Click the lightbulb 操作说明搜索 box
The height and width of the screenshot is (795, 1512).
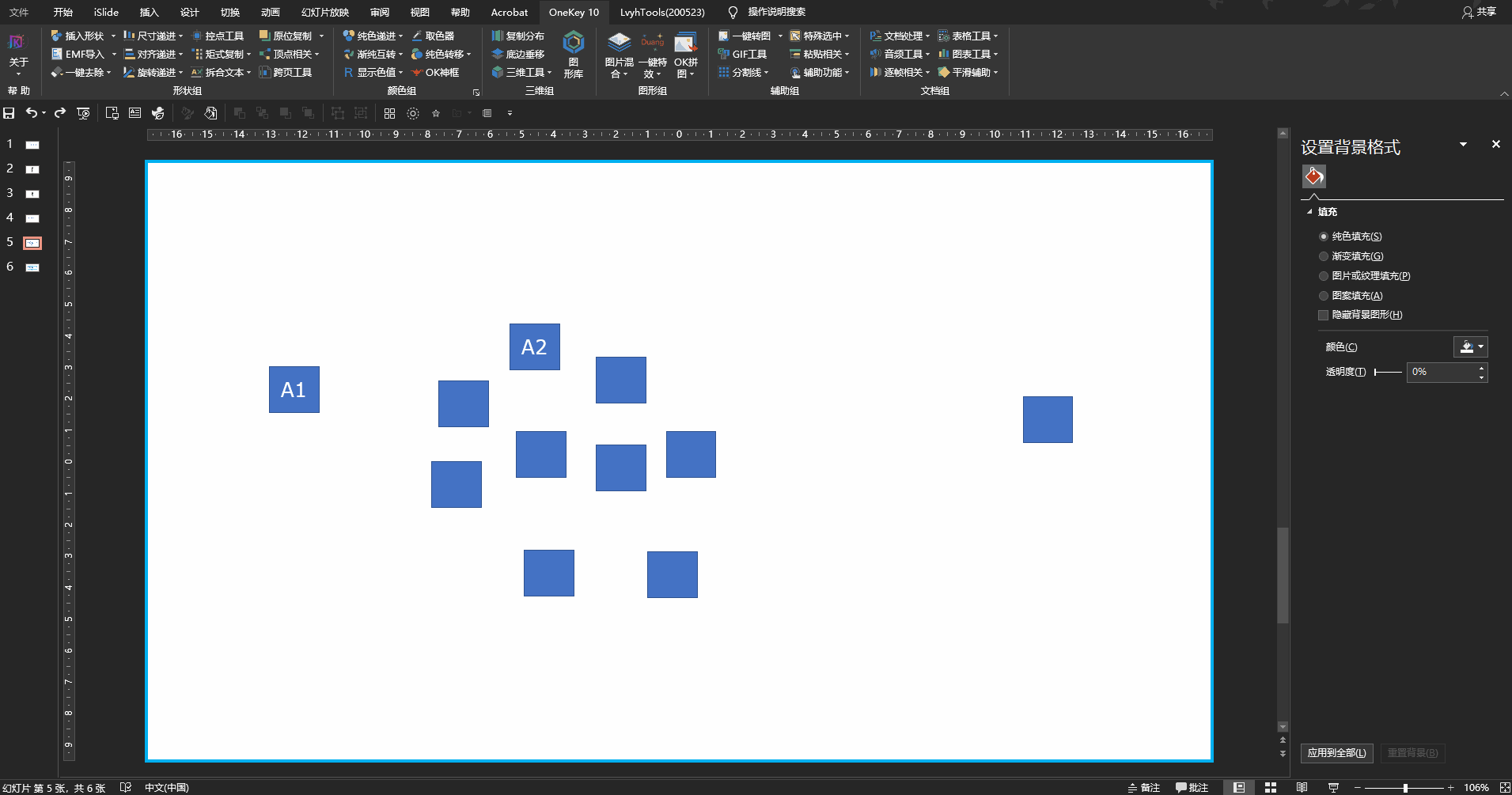coord(766,12)
